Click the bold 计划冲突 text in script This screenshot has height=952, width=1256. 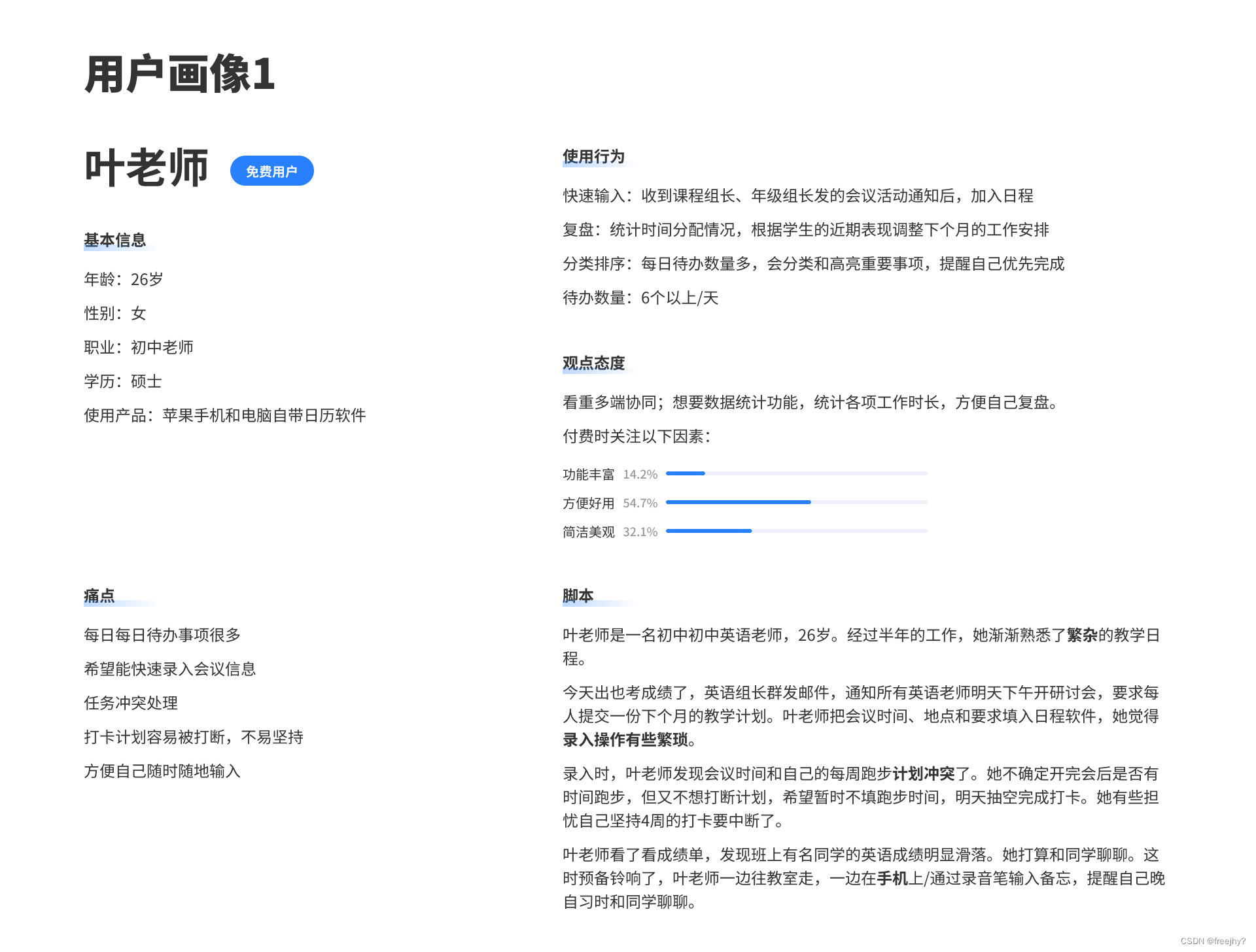click(923, 773)
